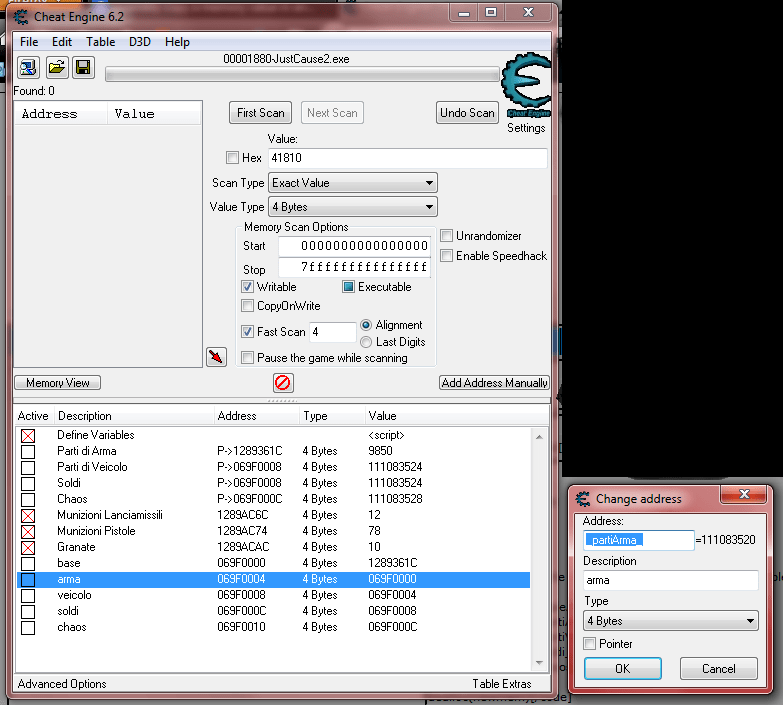Viewport: 783px width, 705px height.
Task: Click the scan Value input field
Action: point(408,158)
